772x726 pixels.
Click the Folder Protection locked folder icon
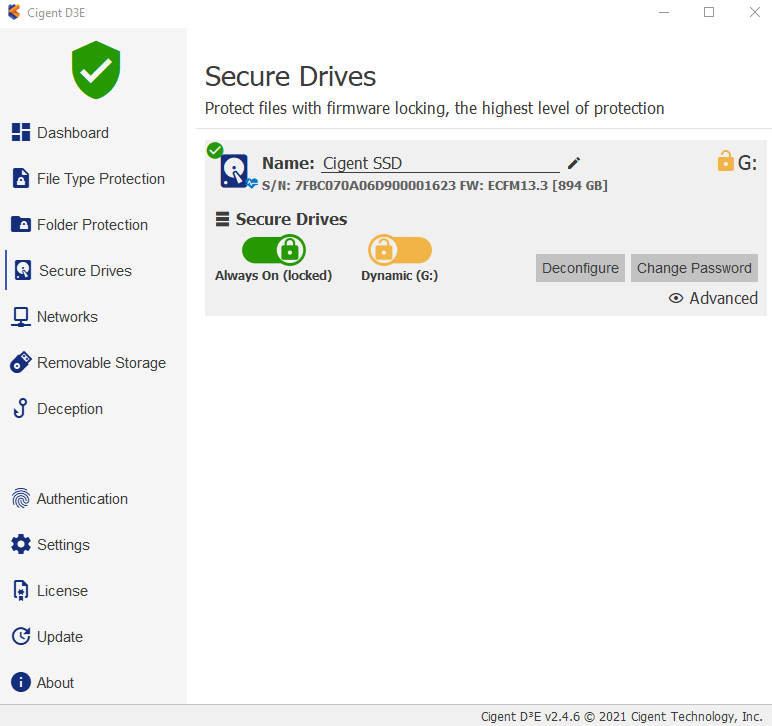coord(21,224)
